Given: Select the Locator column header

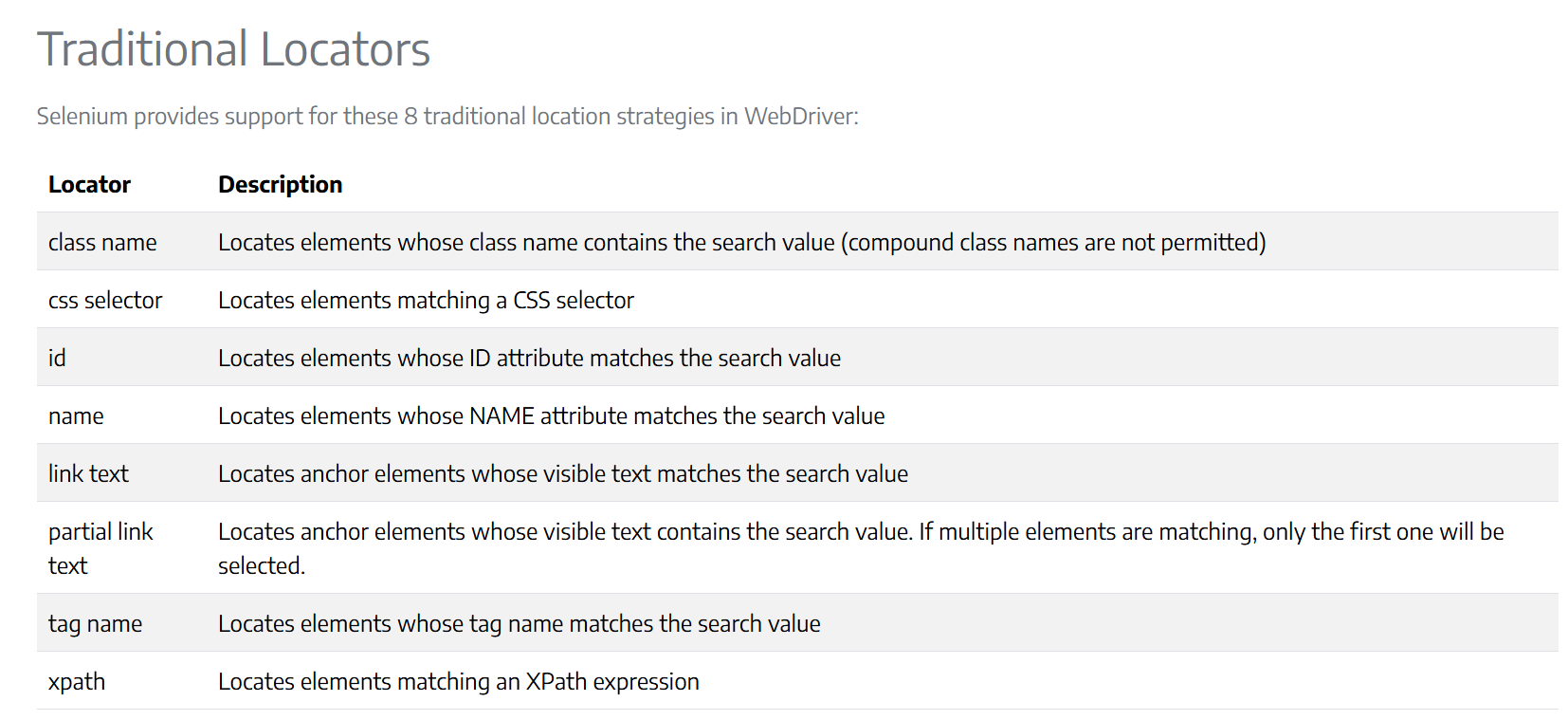Looking at the screenshot, I should click(x=89, y=184).
